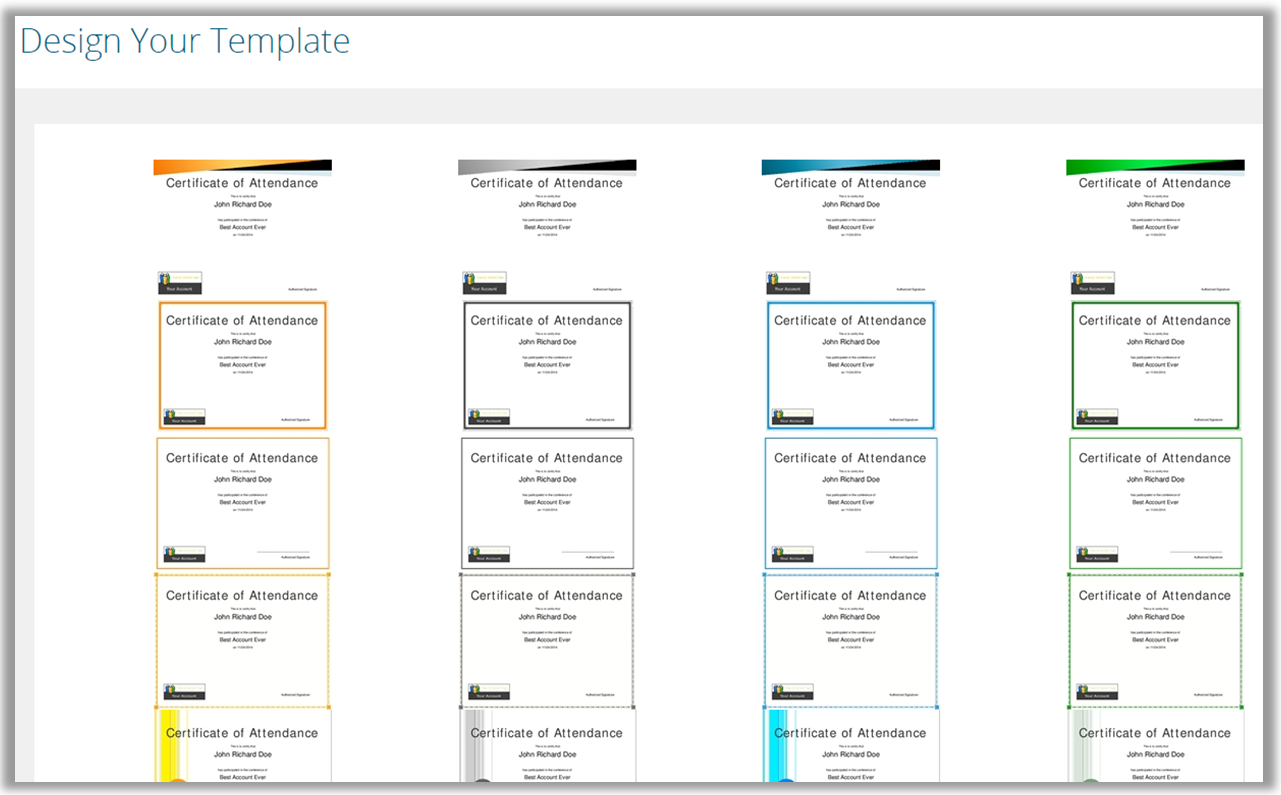Pick the thin blue outline certificate template

click(851, 503)
